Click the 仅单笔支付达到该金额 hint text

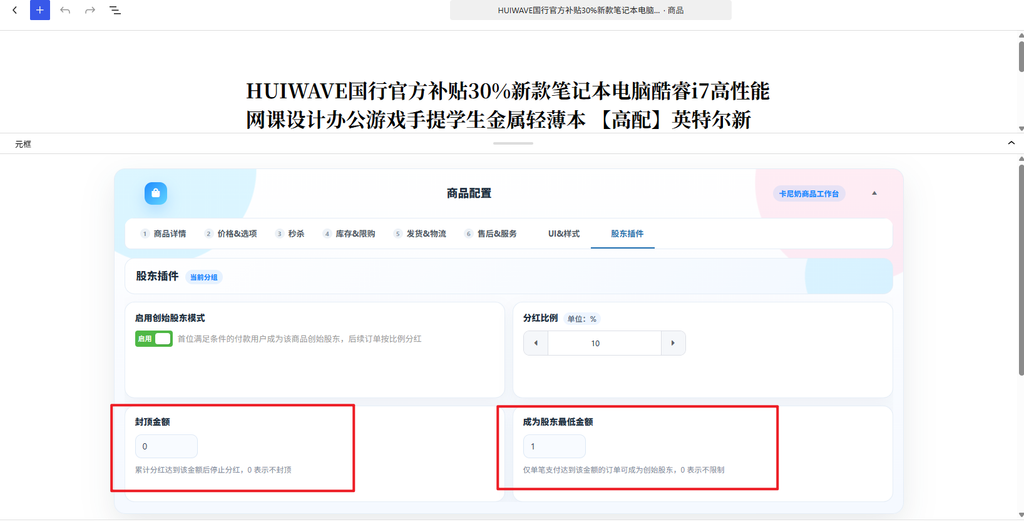point(623,470)
